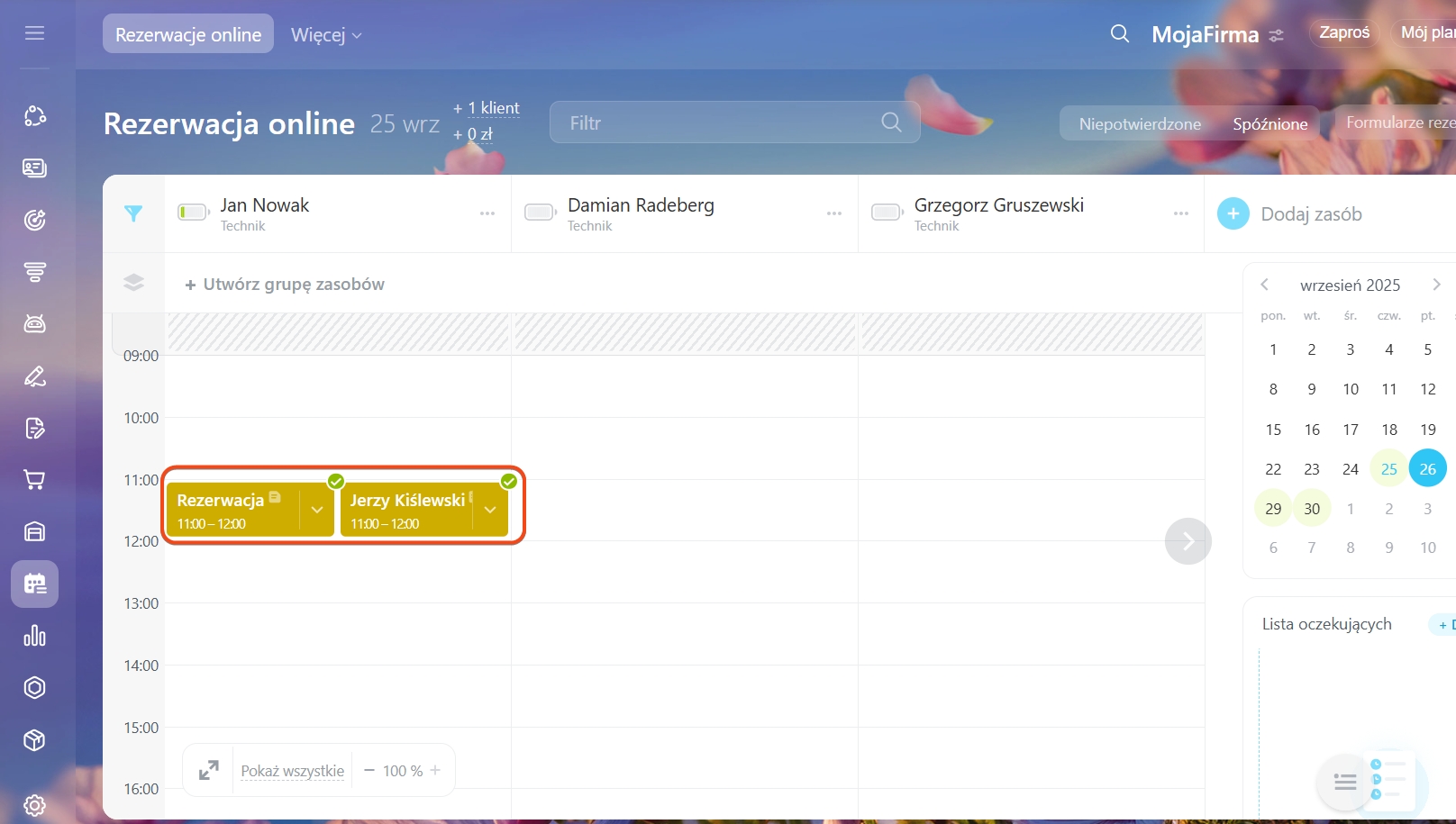Open the bar chart analytics sidebar icon
Viewport: 1456px width, 824px height.
(34, 636)
